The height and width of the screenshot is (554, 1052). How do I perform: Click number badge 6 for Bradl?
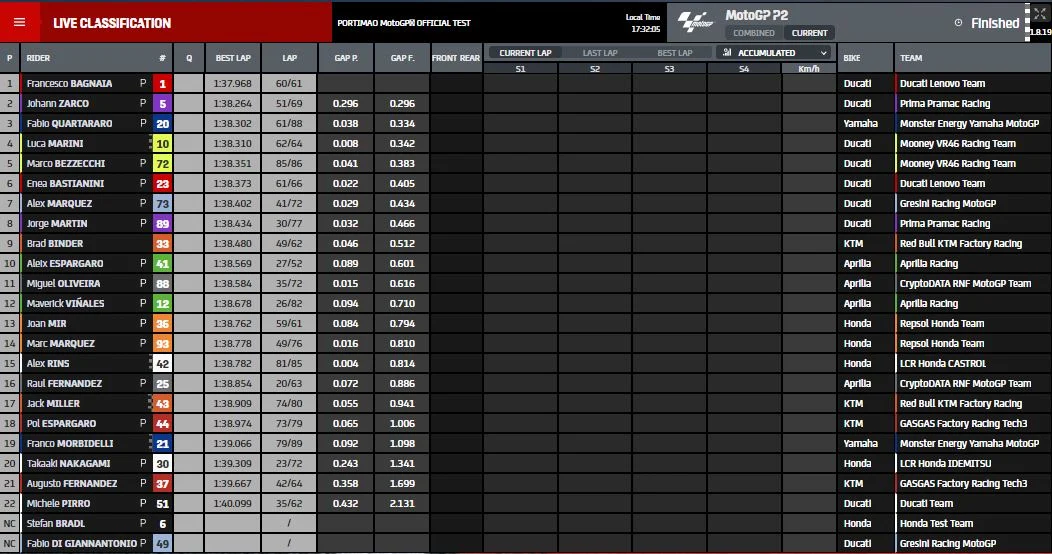tap(162, 524)
